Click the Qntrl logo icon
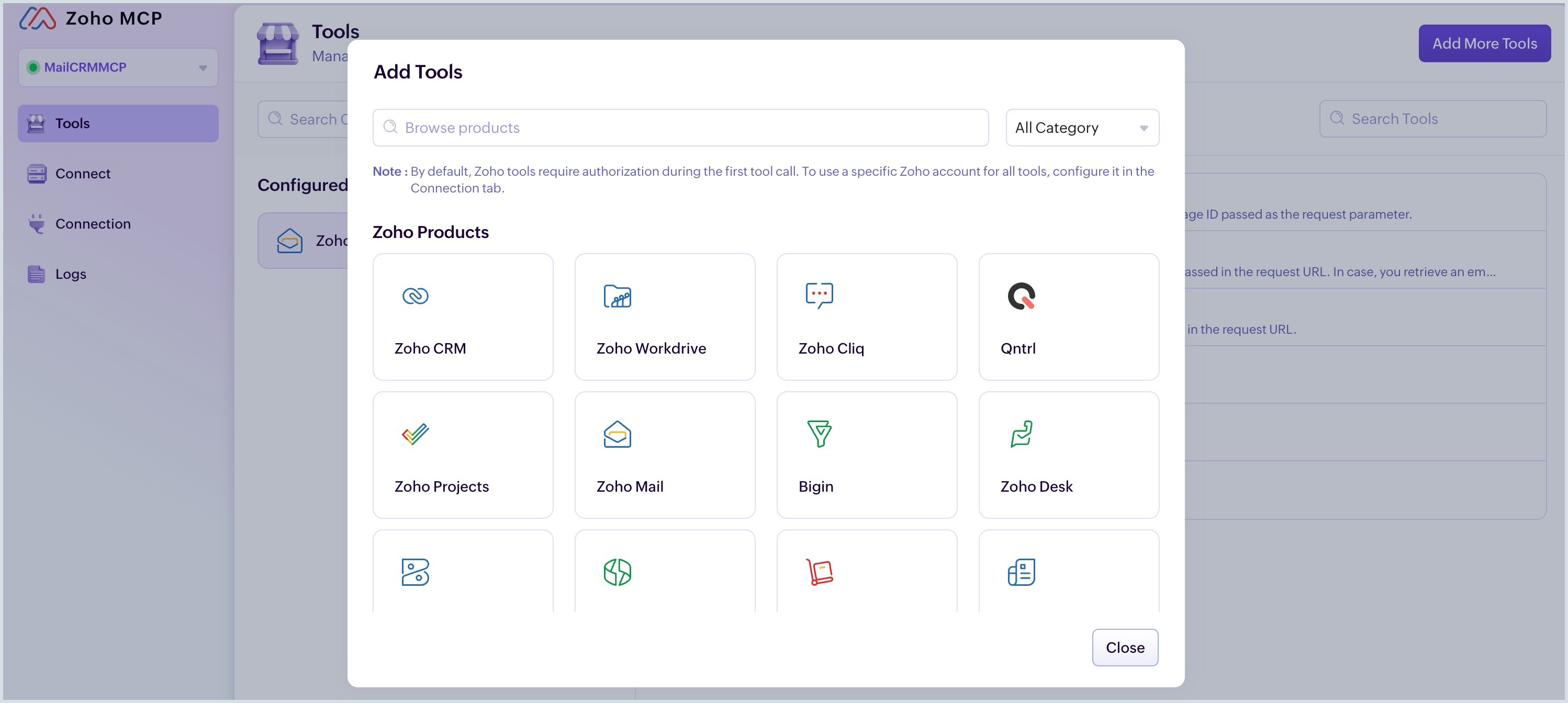Screen dimensions: 1568x703 pyautogui.click(x=1022, y=296)
